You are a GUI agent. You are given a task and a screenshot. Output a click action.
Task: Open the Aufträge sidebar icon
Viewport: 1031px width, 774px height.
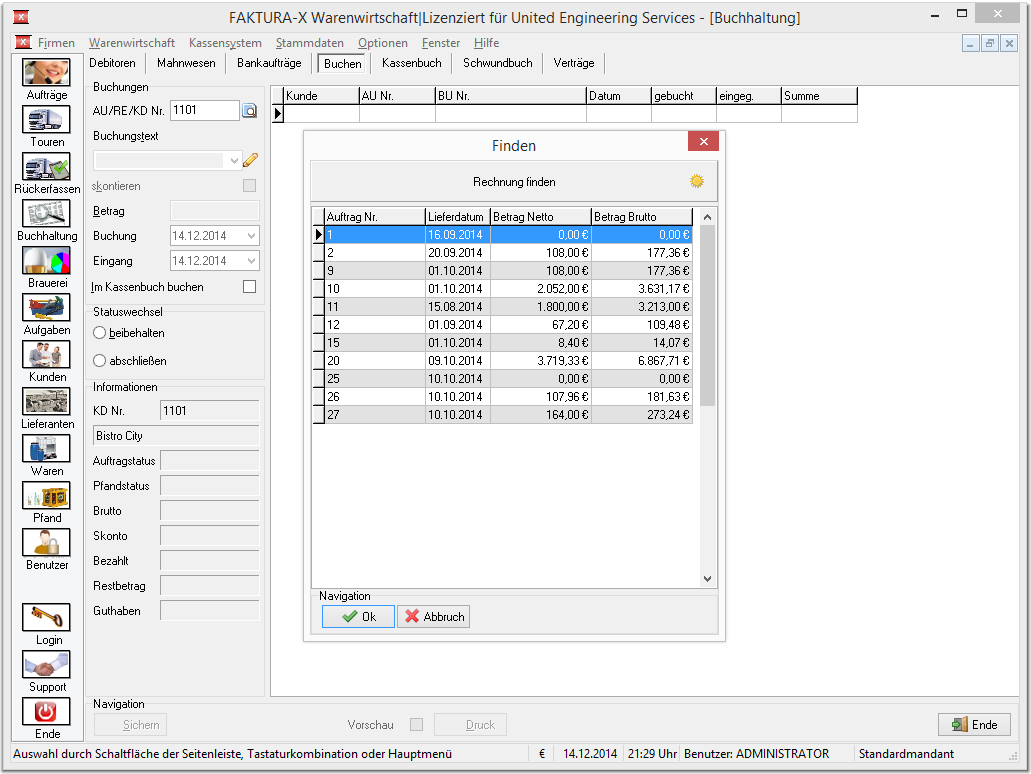click(46, 72)
